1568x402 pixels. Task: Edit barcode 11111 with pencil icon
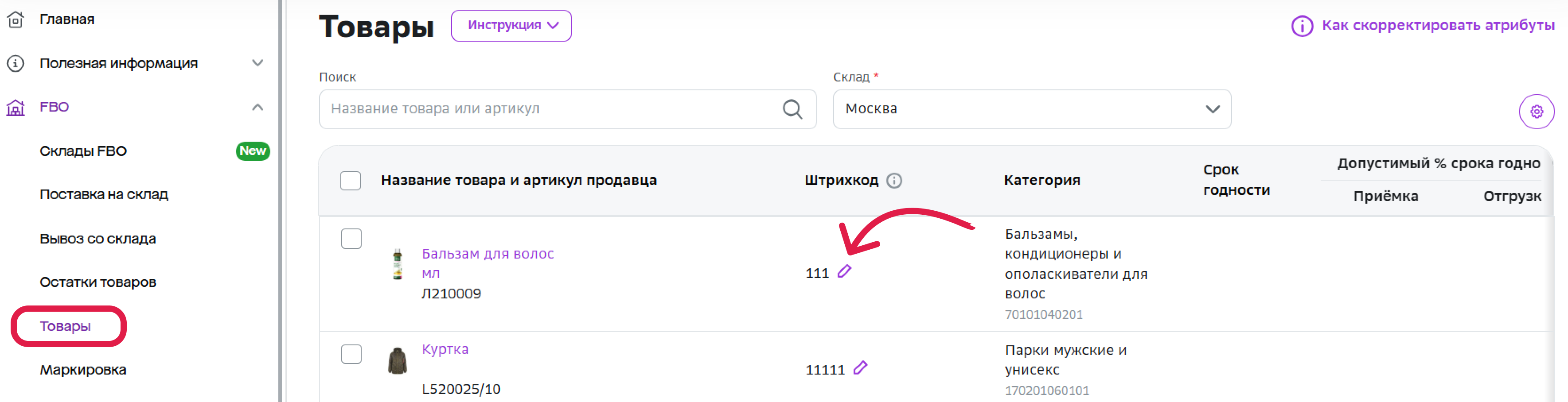(859, 368)
